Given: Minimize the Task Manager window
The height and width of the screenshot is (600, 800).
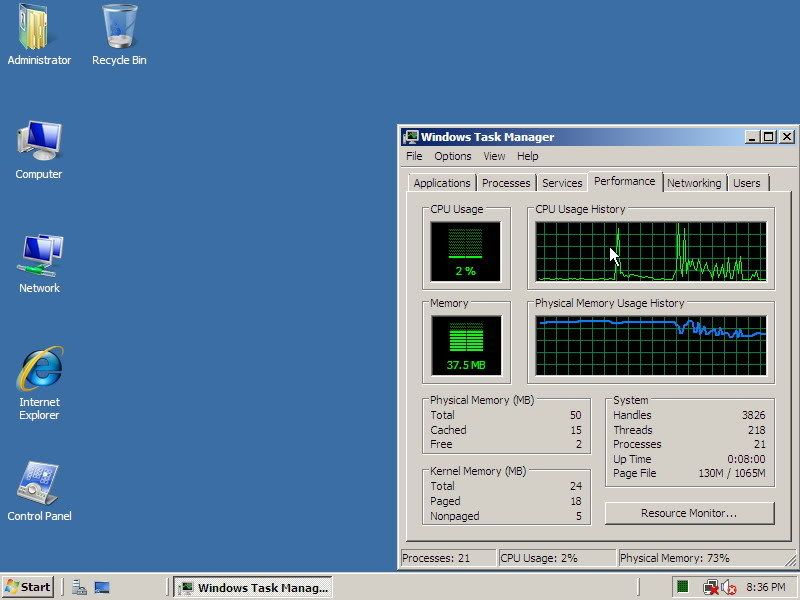Looking at the screenshot, I should click(x=752, y=137).
